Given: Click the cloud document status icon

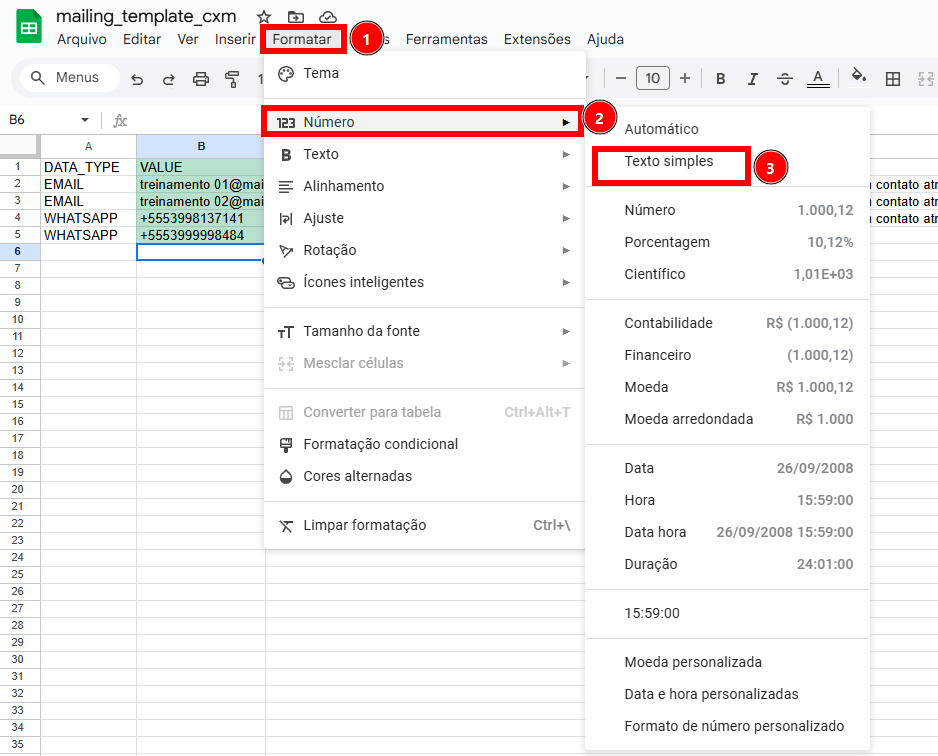Looking at the screenshot, I should pos(327,17).
